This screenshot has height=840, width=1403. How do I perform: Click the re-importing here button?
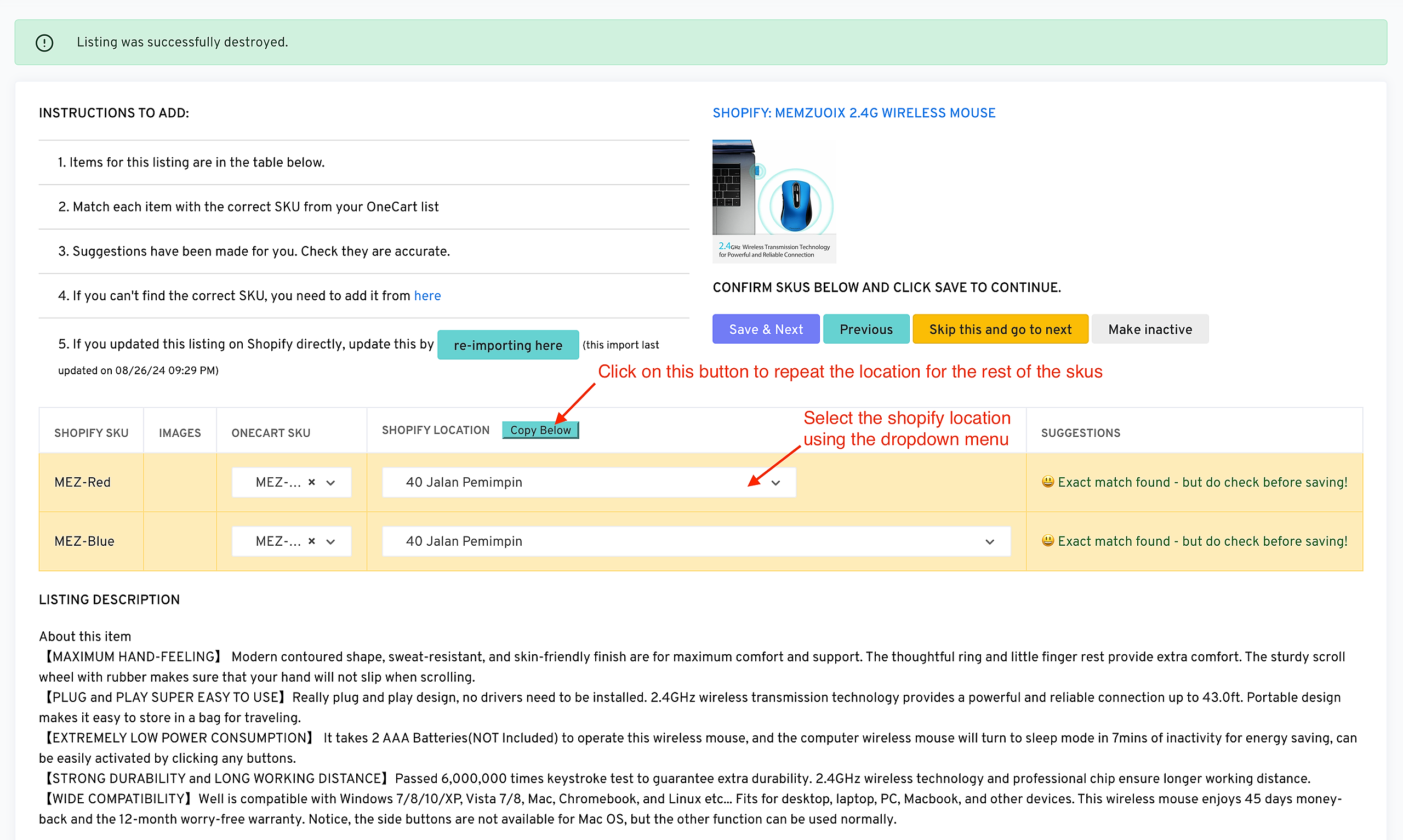tap(507, 345)
